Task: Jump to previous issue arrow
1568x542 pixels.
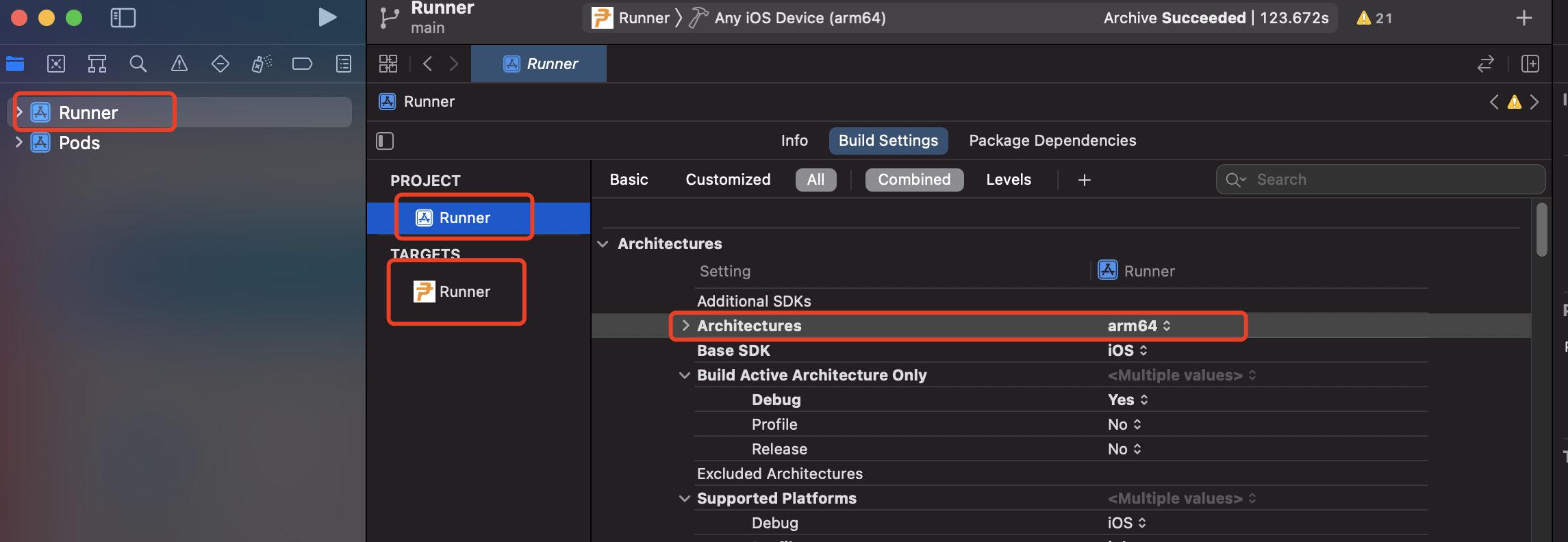Action: point(1494,102)
